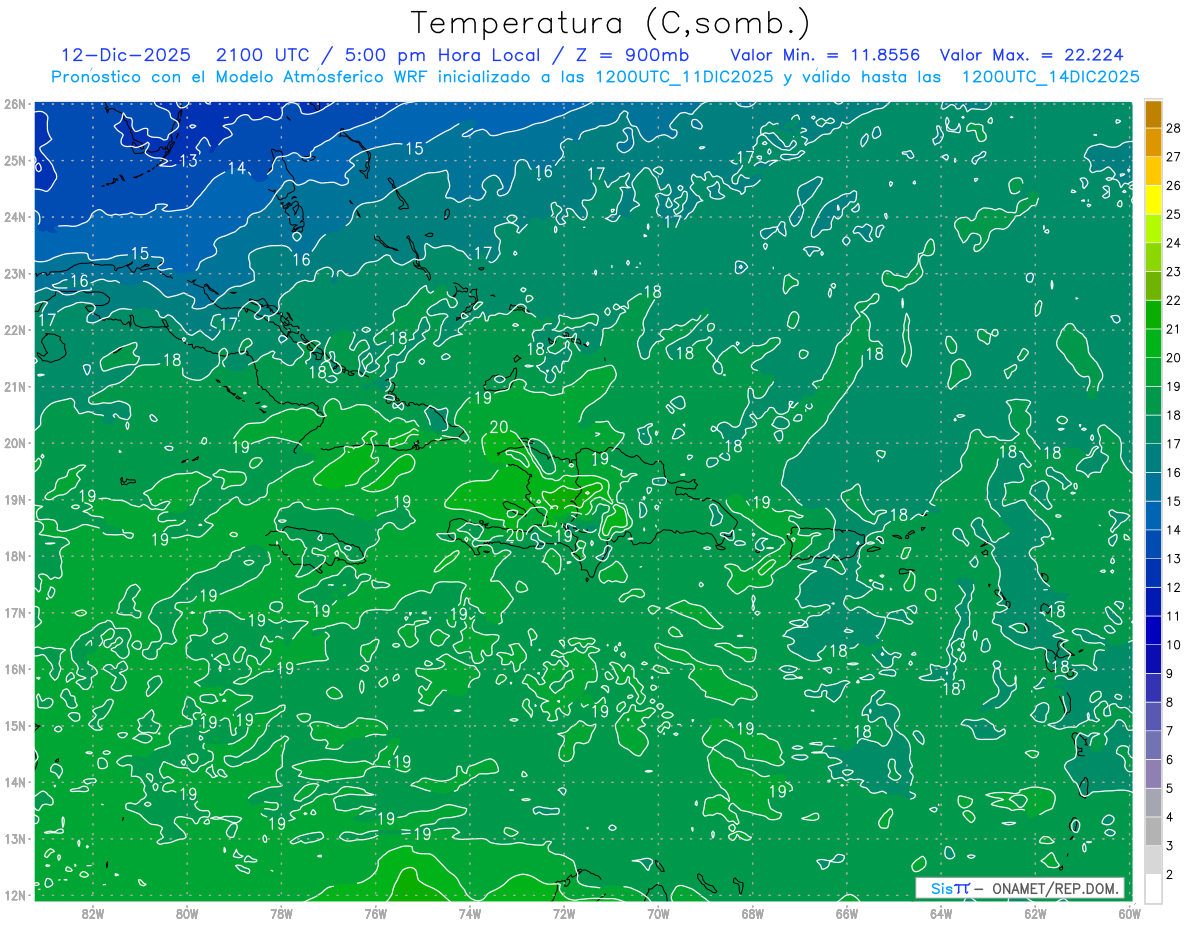Viewport: 1200px width, 927px height.
Task: Click the colorbar scale value '8'
Action: click(x=1170, y=702)
